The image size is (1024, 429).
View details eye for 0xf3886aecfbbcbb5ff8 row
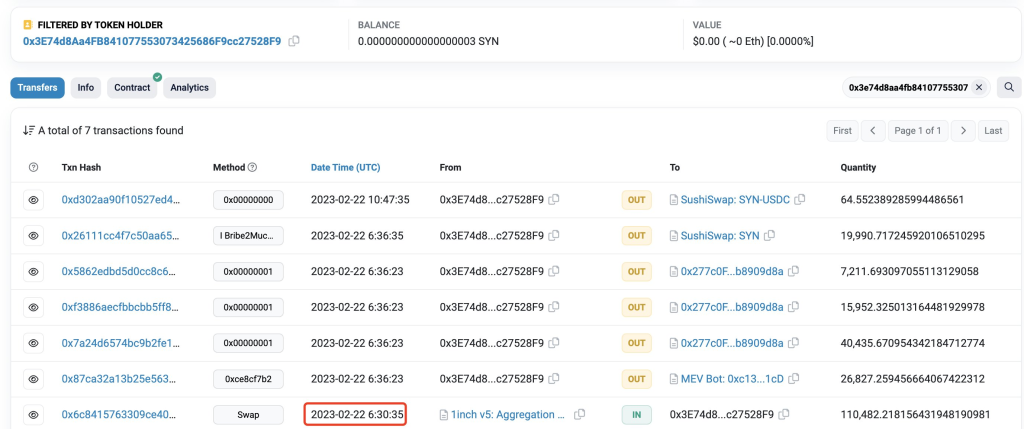pos(33,307)
